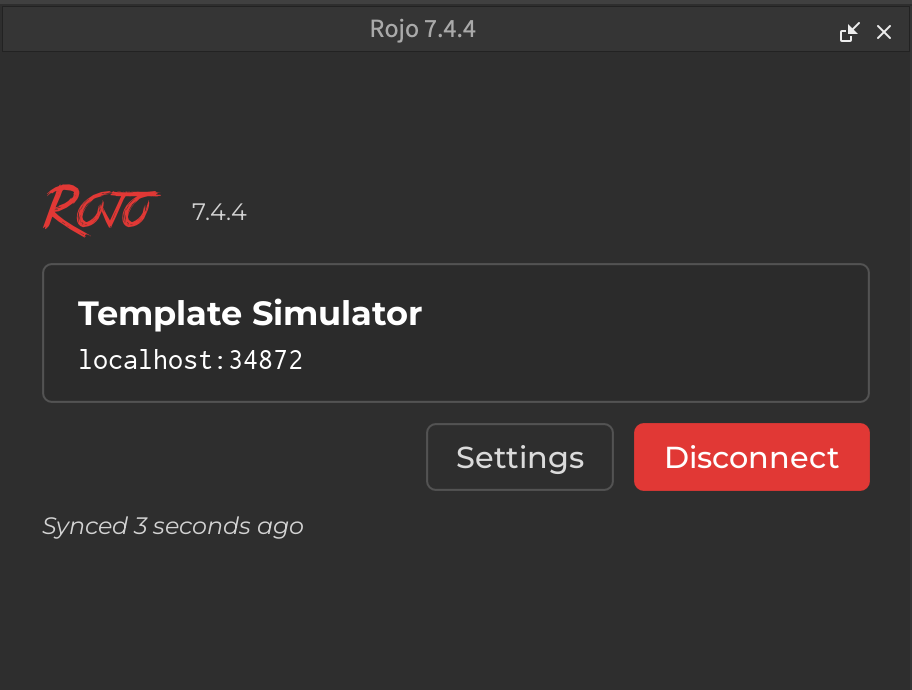Click the Rojo 7.4.4 window title
This screenshot has width=912, height=690.
[422, 30]
